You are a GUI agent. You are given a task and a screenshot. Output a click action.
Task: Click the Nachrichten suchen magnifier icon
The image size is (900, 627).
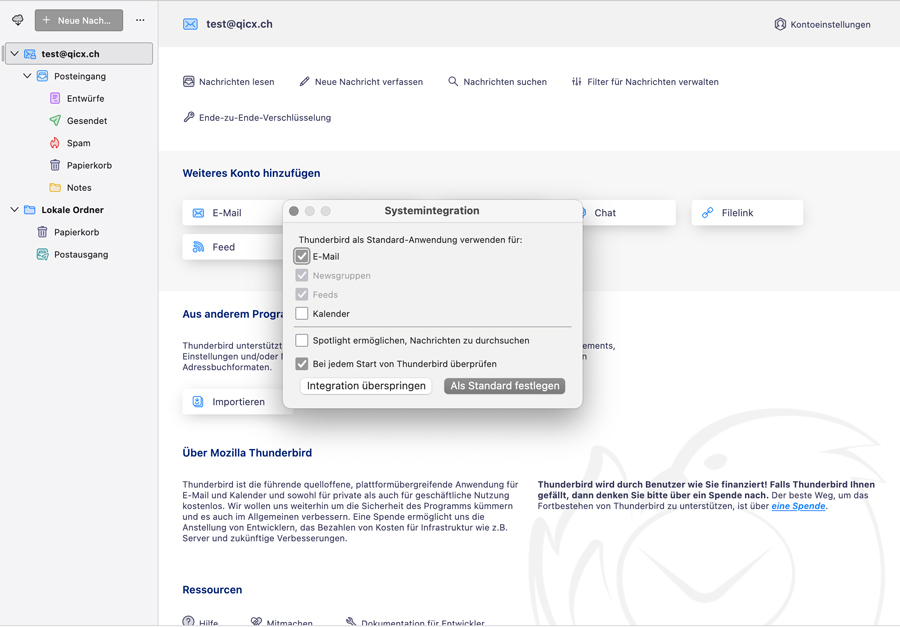coord(453,82)
